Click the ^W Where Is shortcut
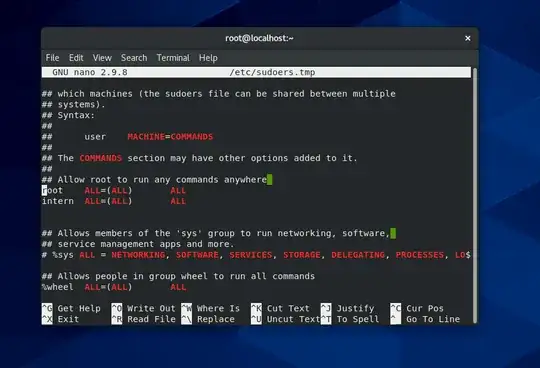The image size is (540, 368). pyautogui.click(x=210, y=308)
